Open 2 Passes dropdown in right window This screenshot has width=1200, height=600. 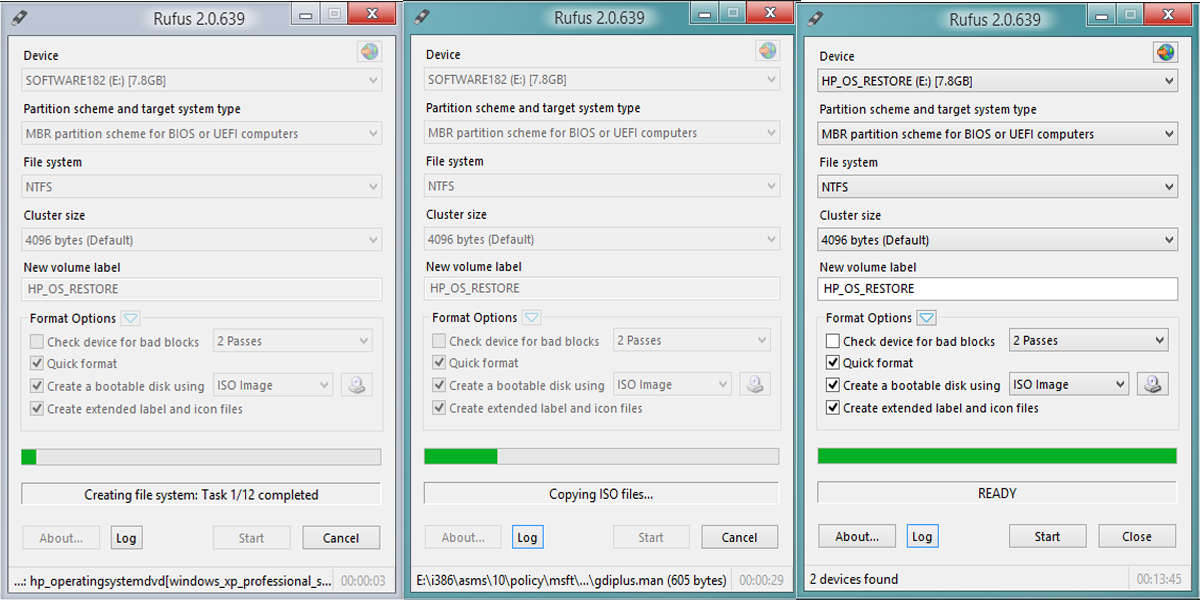pyautogui.click(x=1088, y=341)
